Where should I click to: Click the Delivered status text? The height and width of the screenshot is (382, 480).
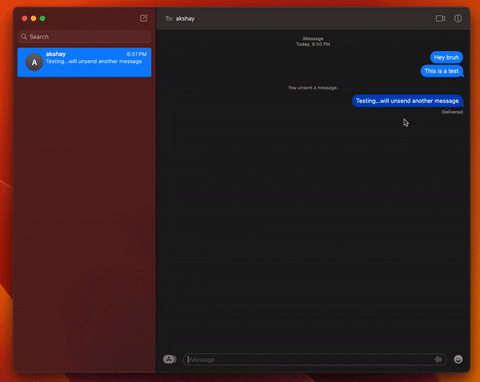tap(452, 112)
